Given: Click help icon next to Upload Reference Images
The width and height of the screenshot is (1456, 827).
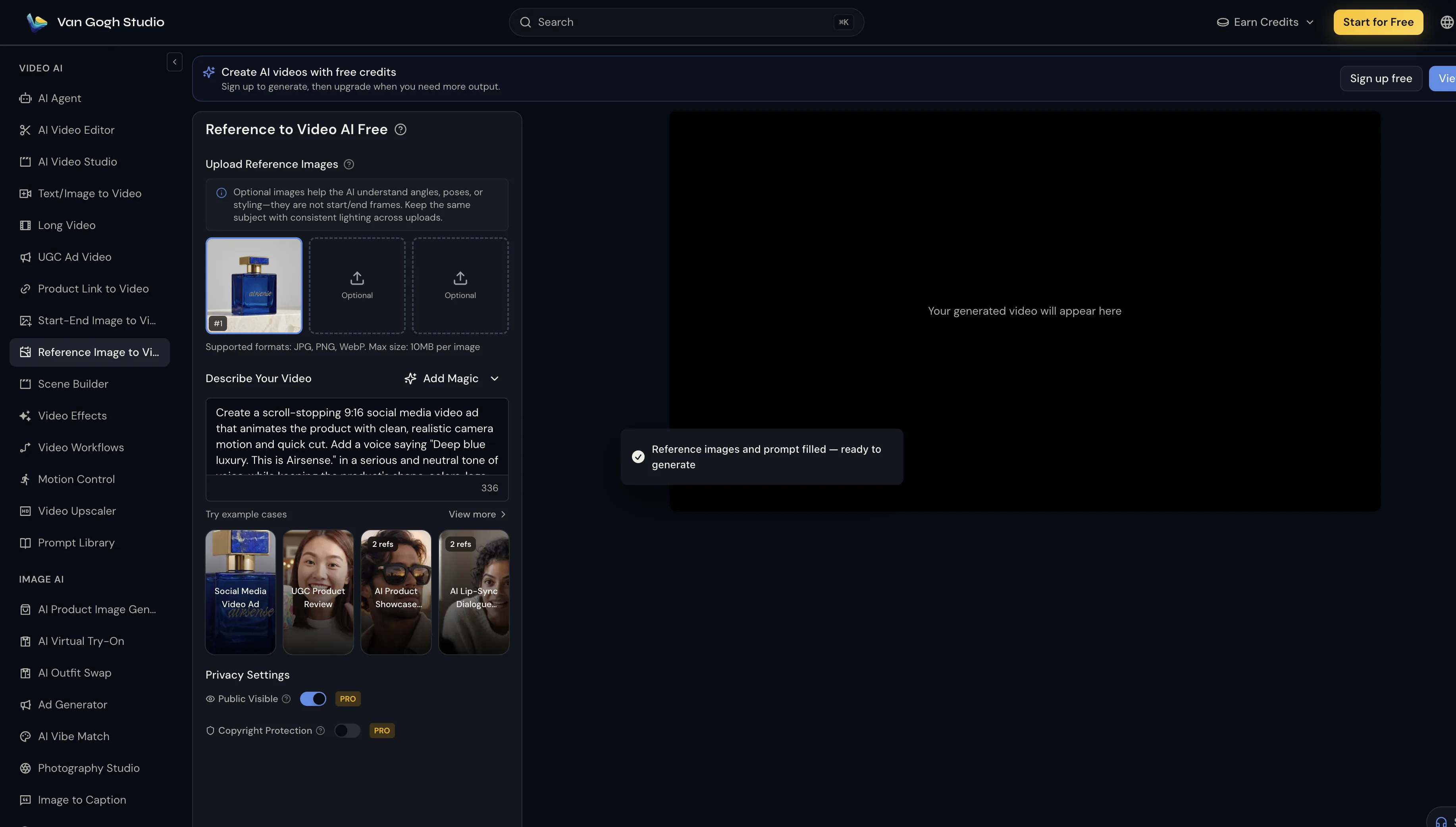Looking at the screenshot, I should (x=349, y=164).
